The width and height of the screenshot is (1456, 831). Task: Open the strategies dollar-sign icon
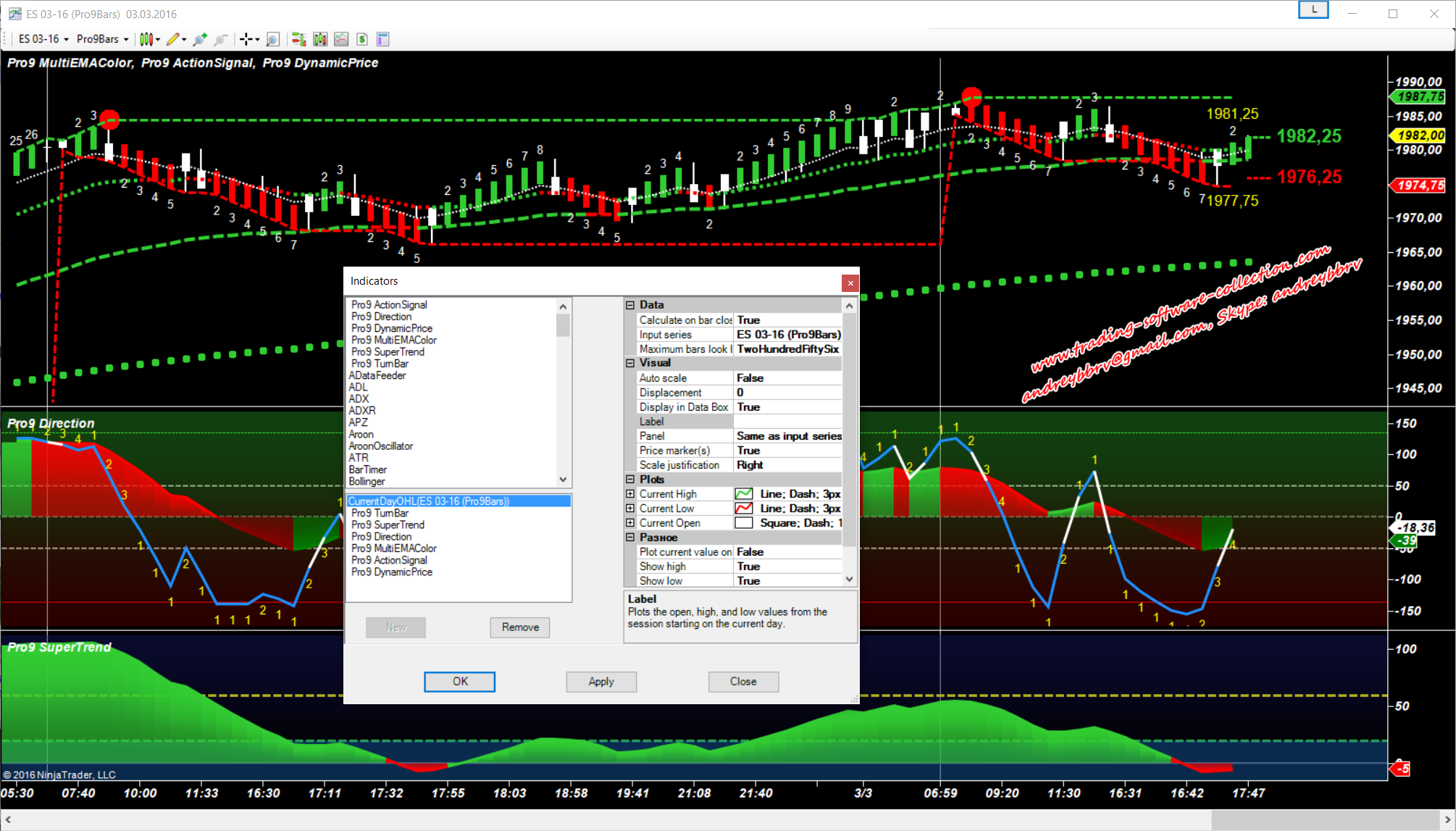pyautogui.click(x=362, y=39)
